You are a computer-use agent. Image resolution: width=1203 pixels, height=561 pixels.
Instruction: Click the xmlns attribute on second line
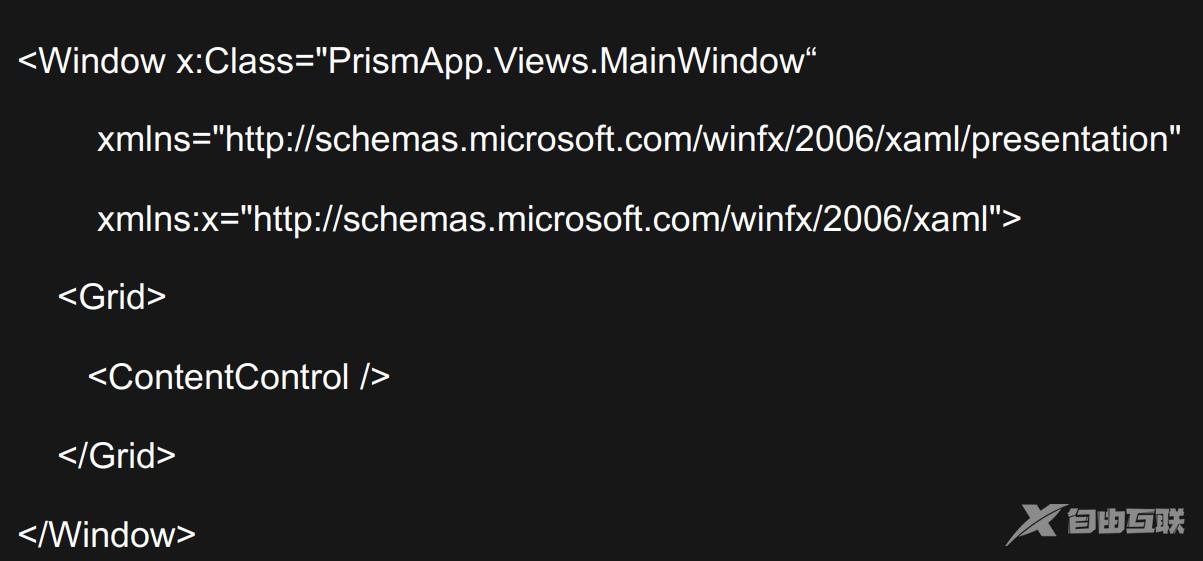tap(143, 140)
